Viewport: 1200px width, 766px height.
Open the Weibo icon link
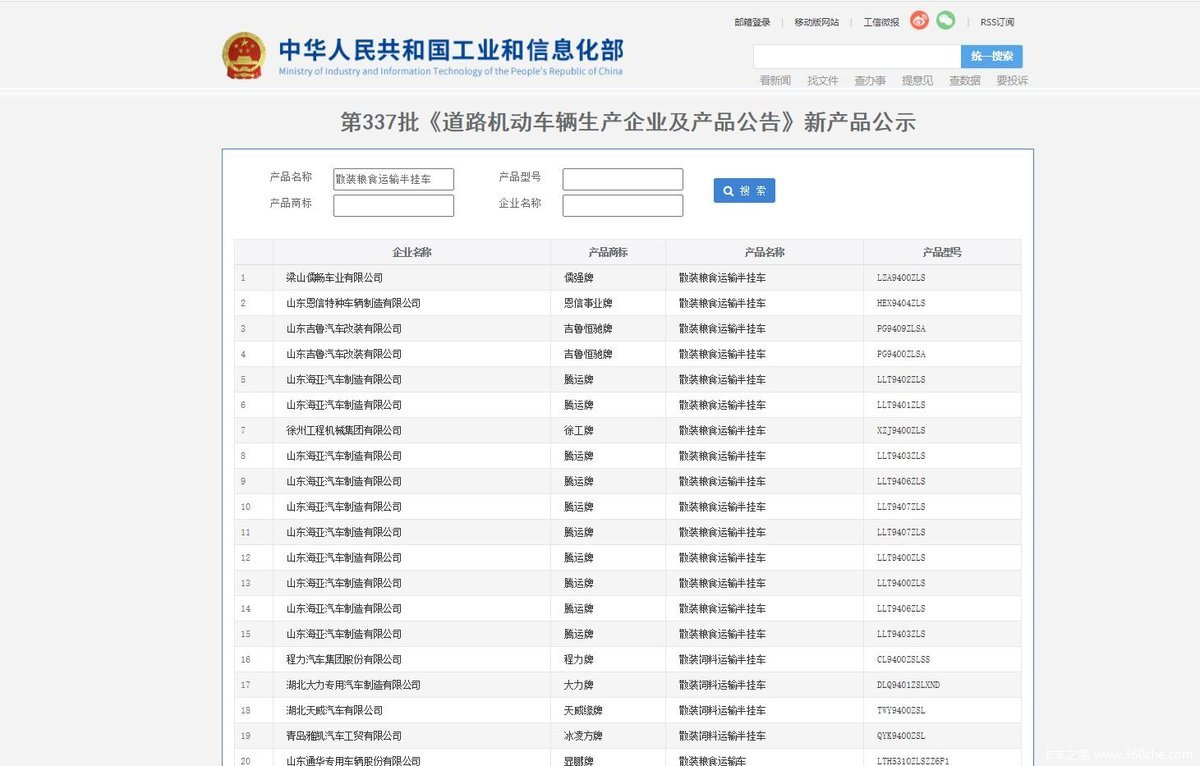919,21
